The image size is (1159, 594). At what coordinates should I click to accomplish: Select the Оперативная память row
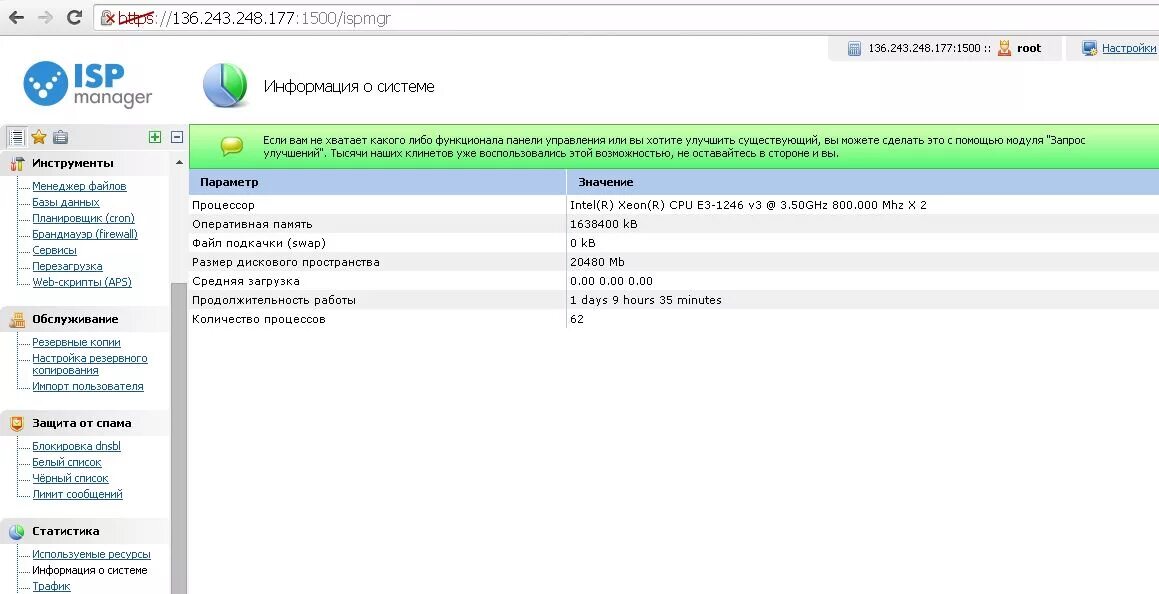coord(674,224)
